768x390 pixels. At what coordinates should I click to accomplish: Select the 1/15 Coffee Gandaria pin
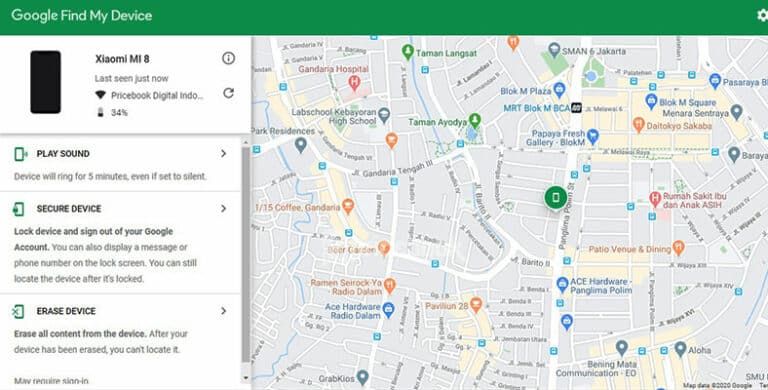348,206
